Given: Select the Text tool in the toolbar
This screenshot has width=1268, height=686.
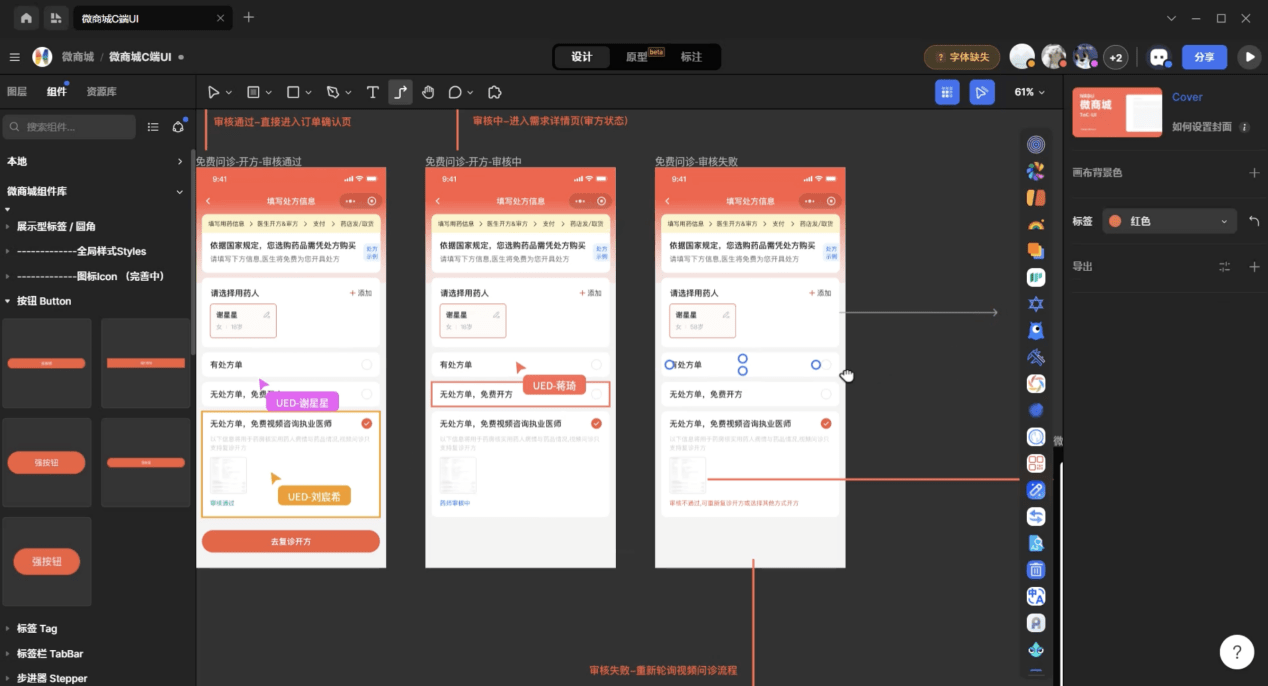Looking at the screenshot, I should point(372,92).
